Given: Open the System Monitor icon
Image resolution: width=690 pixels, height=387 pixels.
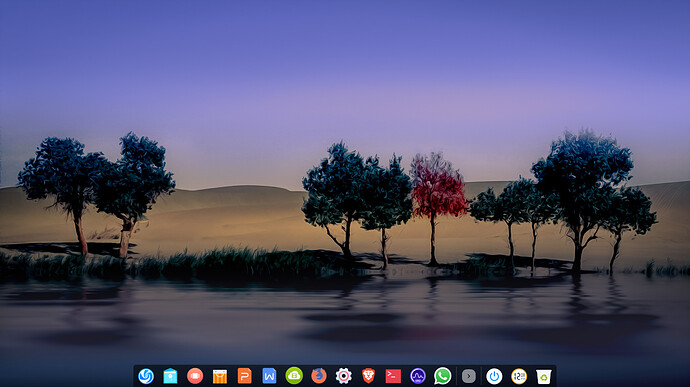Looking at the screenshot, I should 418,376.
